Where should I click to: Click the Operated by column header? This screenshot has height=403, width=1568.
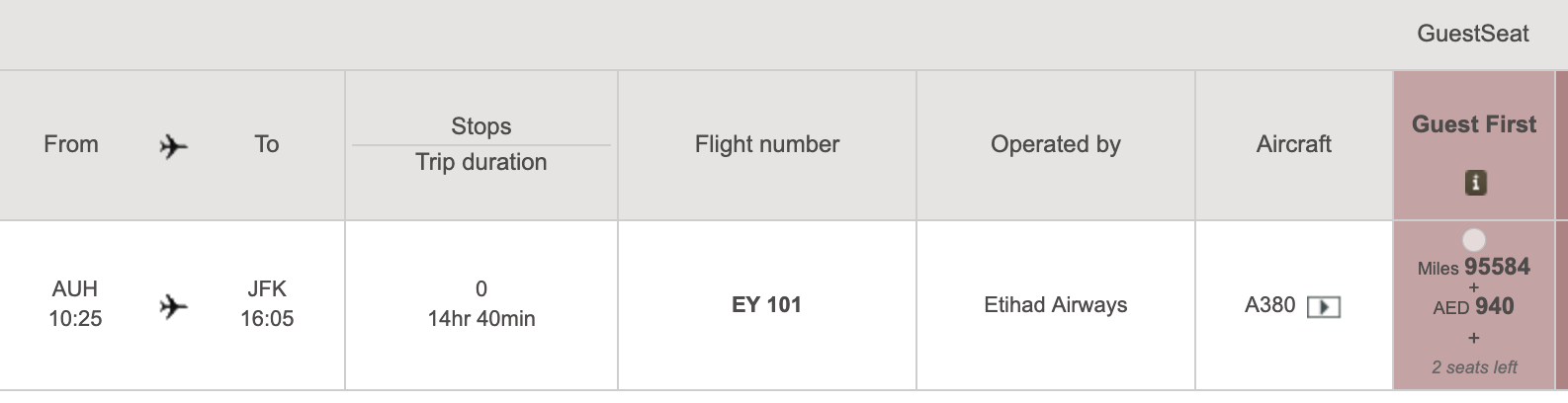click(x=1055, y=144)
